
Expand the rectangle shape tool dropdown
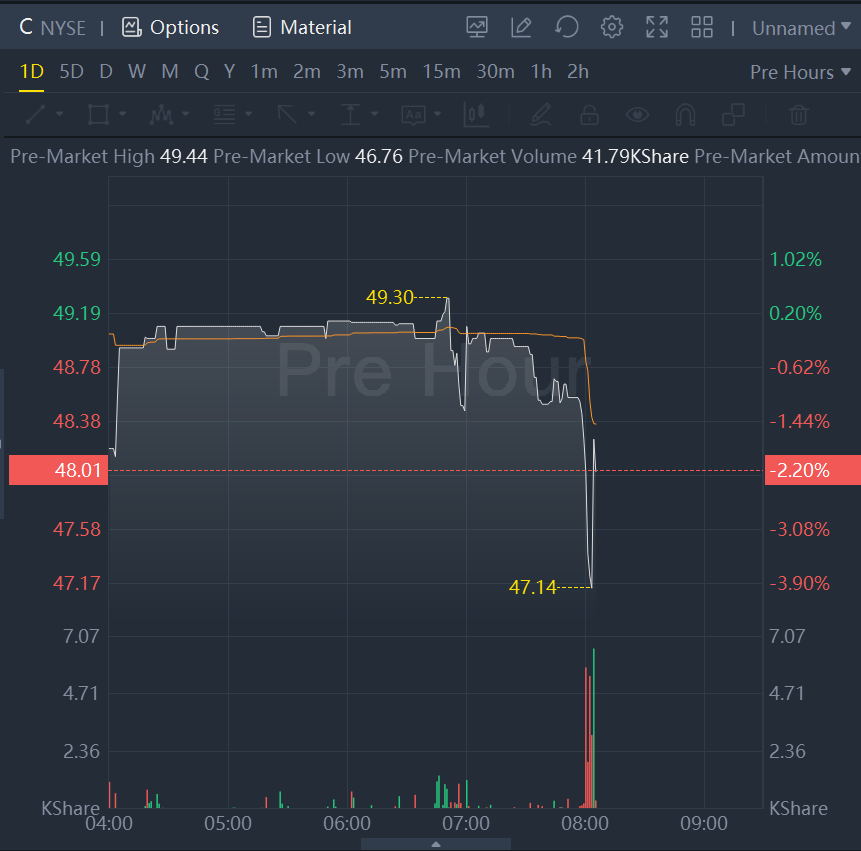[122, 115]
